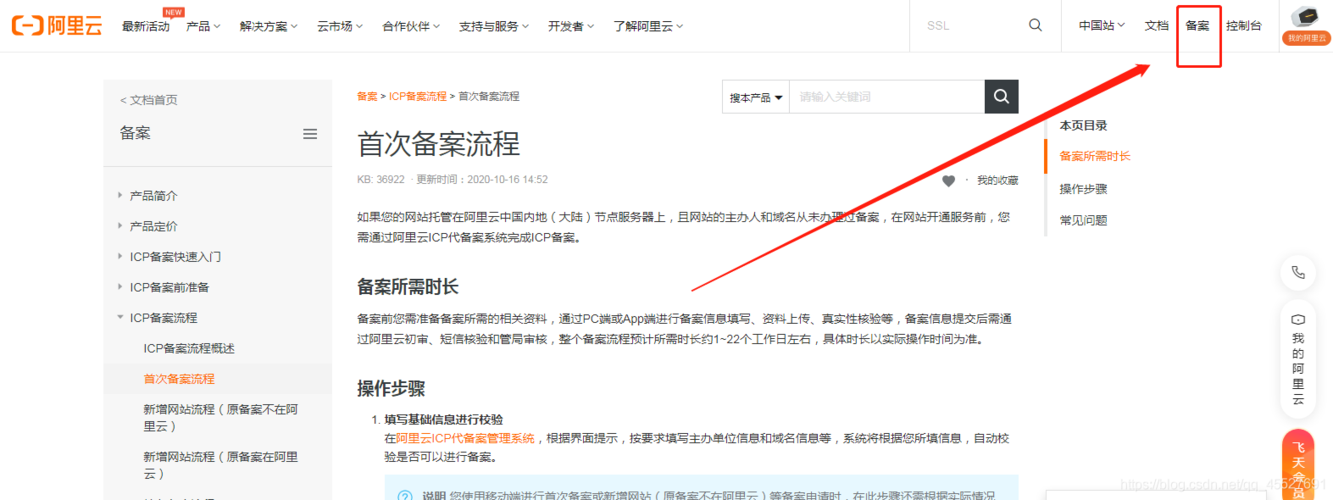The width and height of the screenshot is (1333, 500).
Task: Click the Aliyun logo
Action: click(56, 26)
